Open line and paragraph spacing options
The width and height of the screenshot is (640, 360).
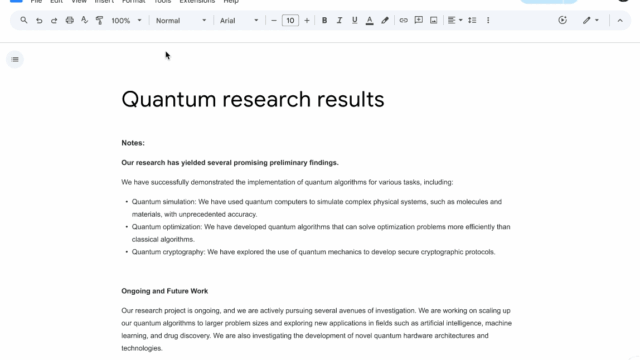point(472,20)
